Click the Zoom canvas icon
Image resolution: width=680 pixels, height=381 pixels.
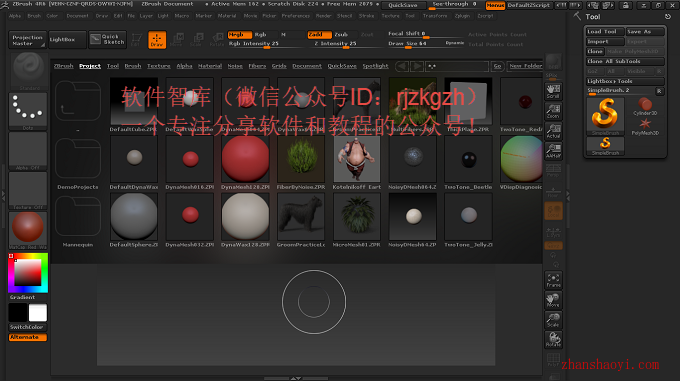553,111
